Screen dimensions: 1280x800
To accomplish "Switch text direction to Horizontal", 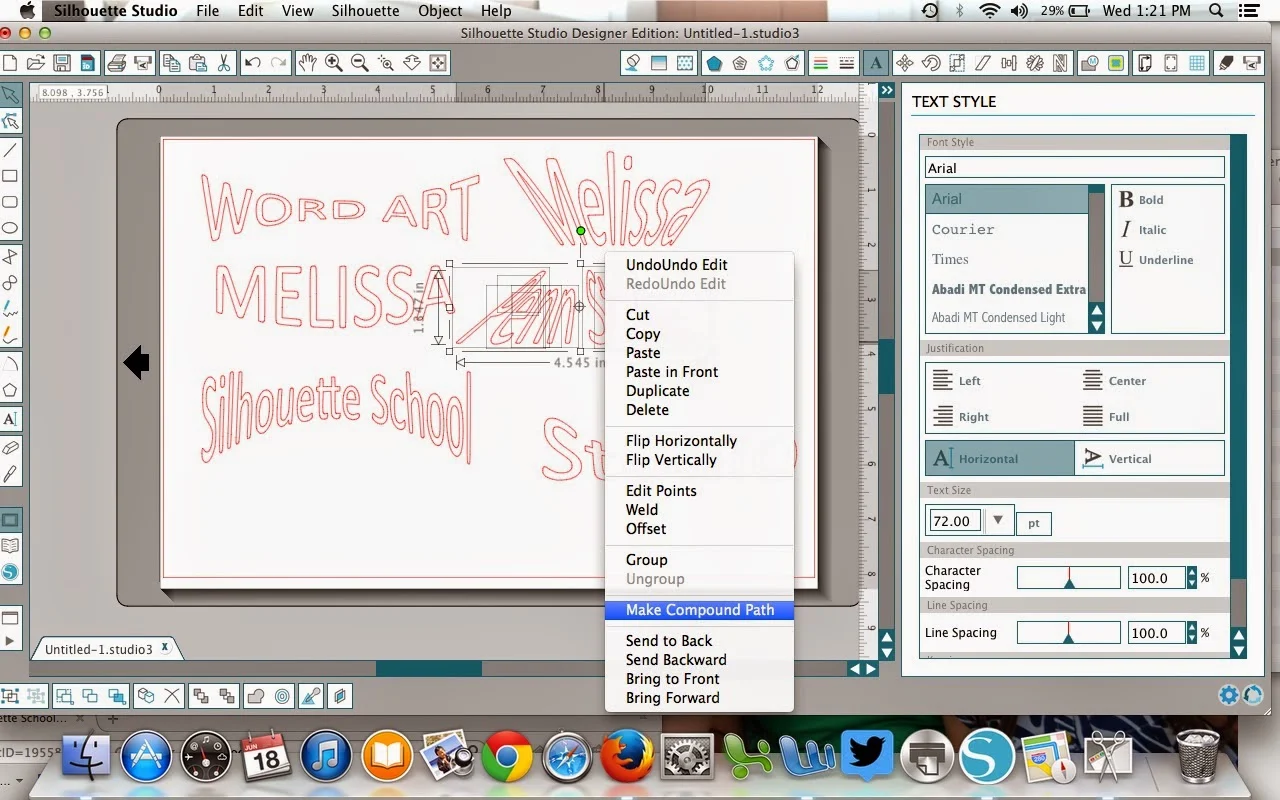I will 1000,458.
